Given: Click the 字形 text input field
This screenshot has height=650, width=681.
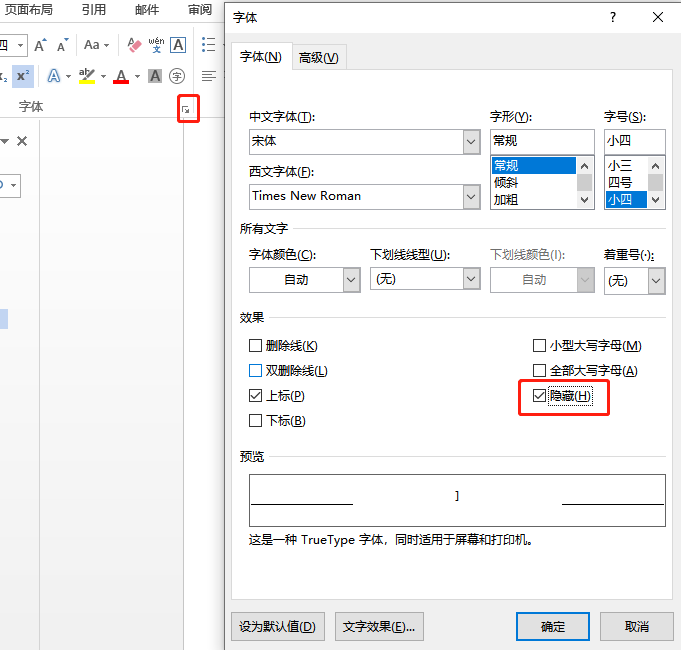Looking at the screenshot, I should 542,142.
